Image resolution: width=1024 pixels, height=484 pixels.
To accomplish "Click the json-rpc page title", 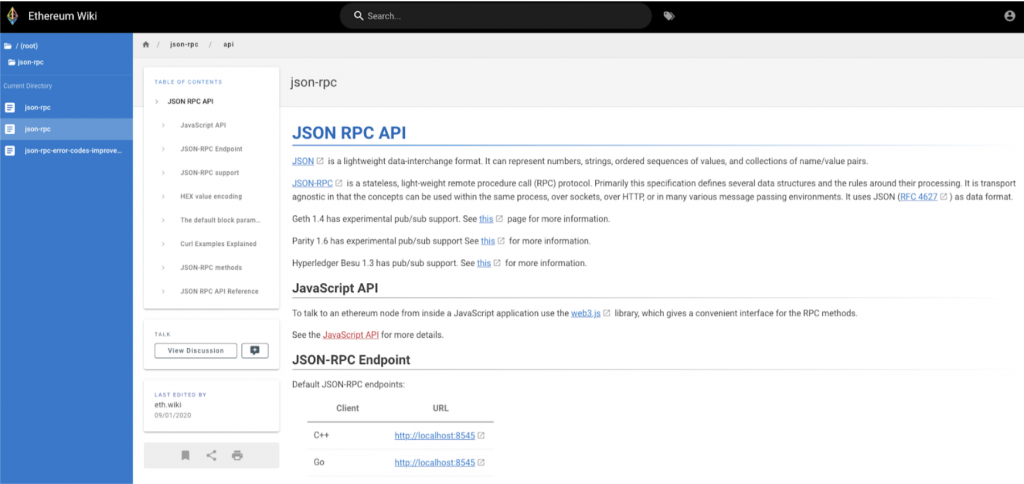I will click(x=313, y=84).
